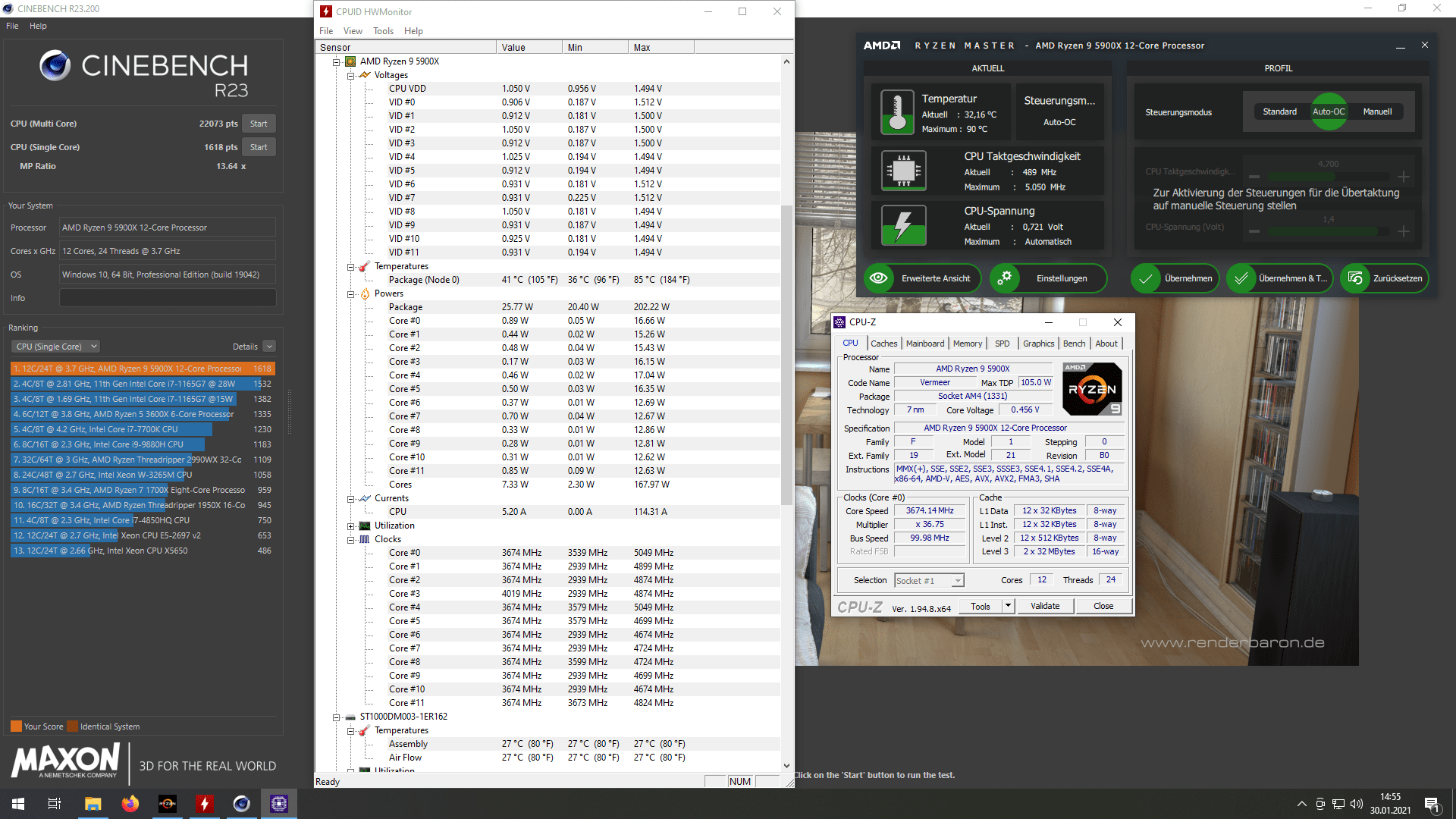
Task: Click the Powers flame icon in HWMonitor
Action: click(365, 293)
